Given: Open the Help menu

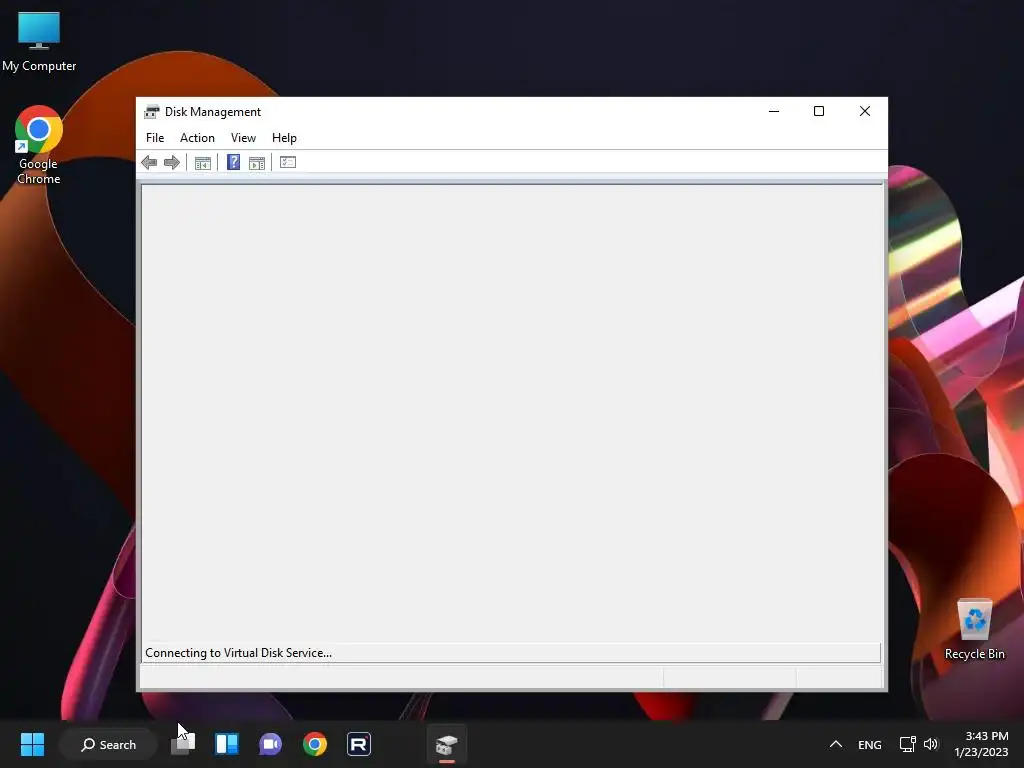Looking at the screenshot, I should 284,138.
